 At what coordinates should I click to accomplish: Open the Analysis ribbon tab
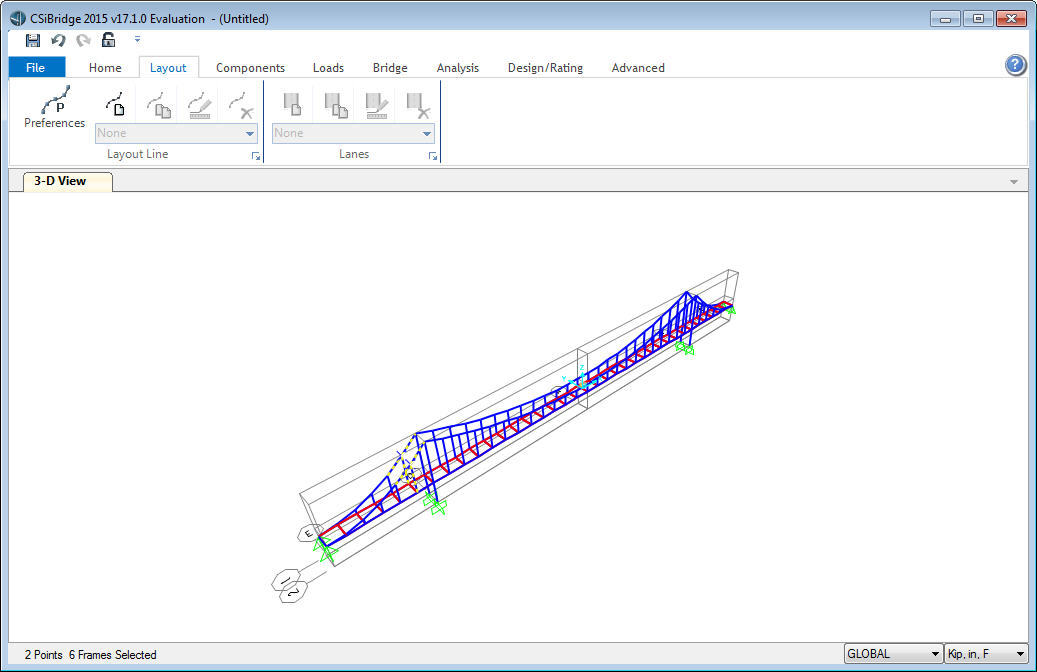(458, 67)
